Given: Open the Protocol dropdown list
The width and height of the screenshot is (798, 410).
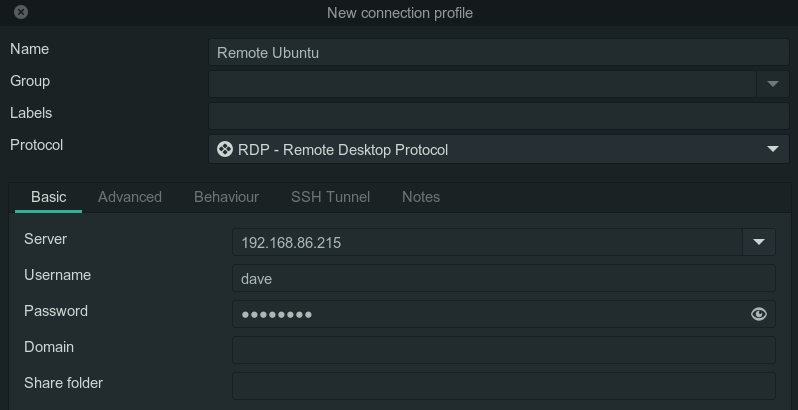Looking at the screenshot, I should pos(772,150).
